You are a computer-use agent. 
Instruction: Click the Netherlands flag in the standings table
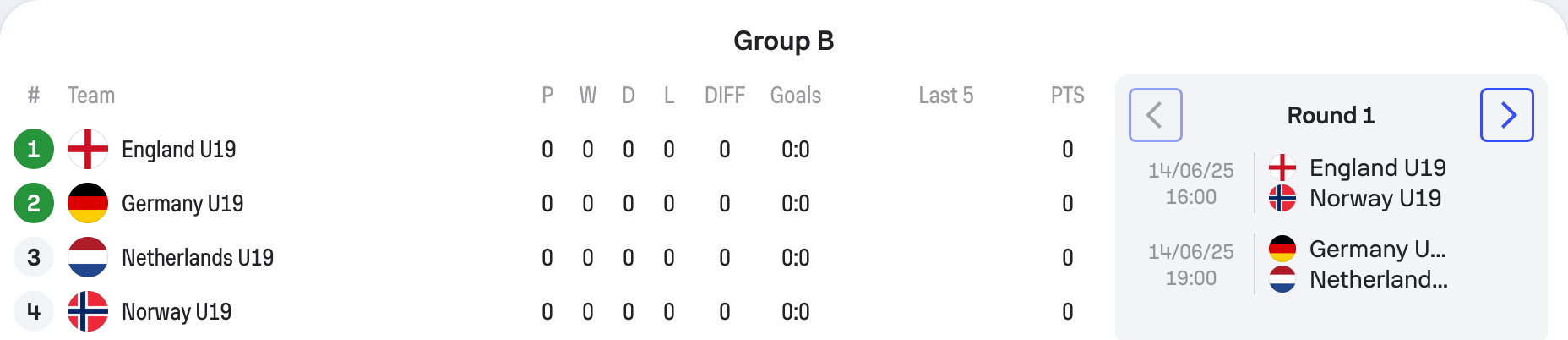click(x=88, y=257)
